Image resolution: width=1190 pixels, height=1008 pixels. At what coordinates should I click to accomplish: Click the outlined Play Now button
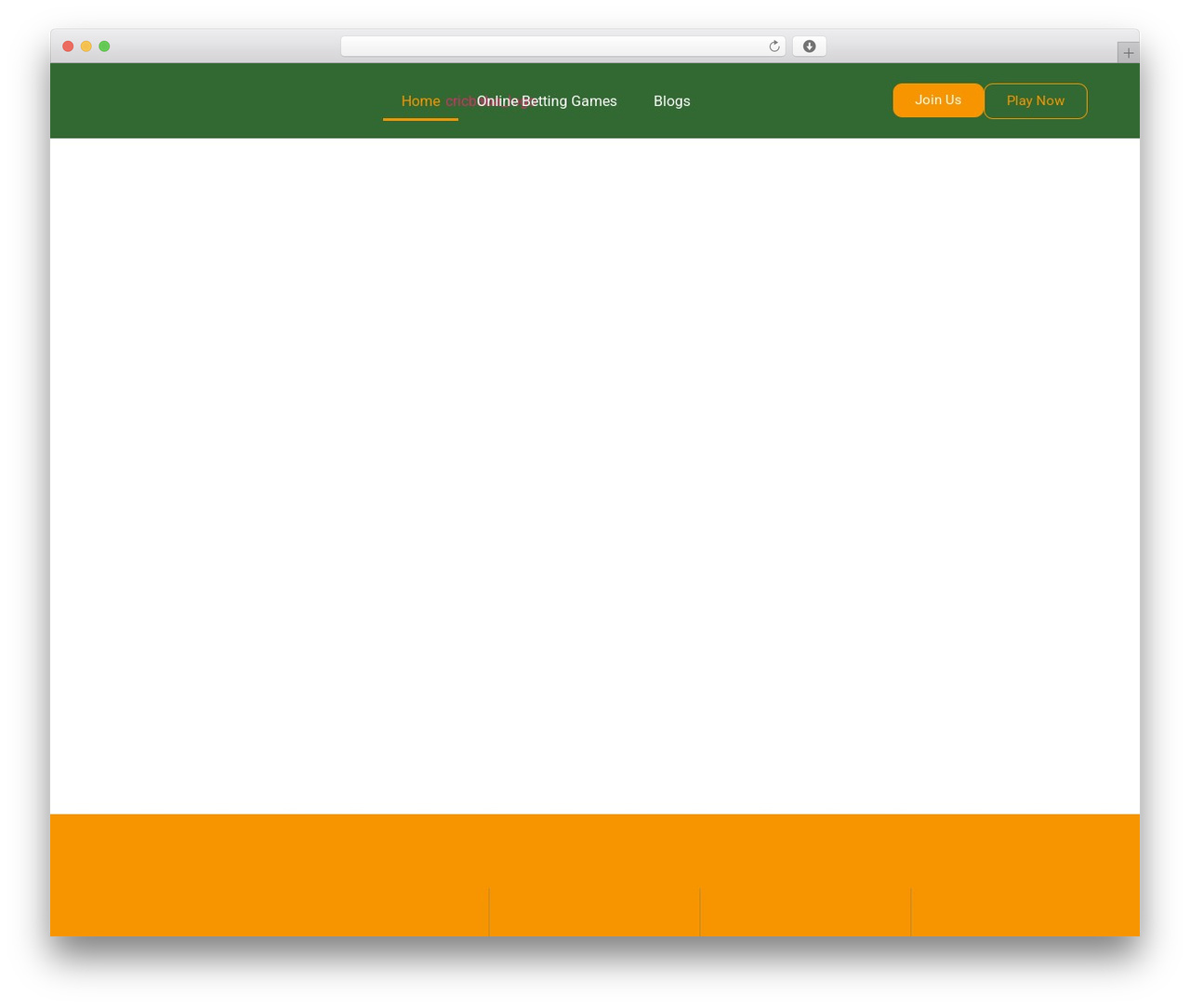pos(1036,101)
